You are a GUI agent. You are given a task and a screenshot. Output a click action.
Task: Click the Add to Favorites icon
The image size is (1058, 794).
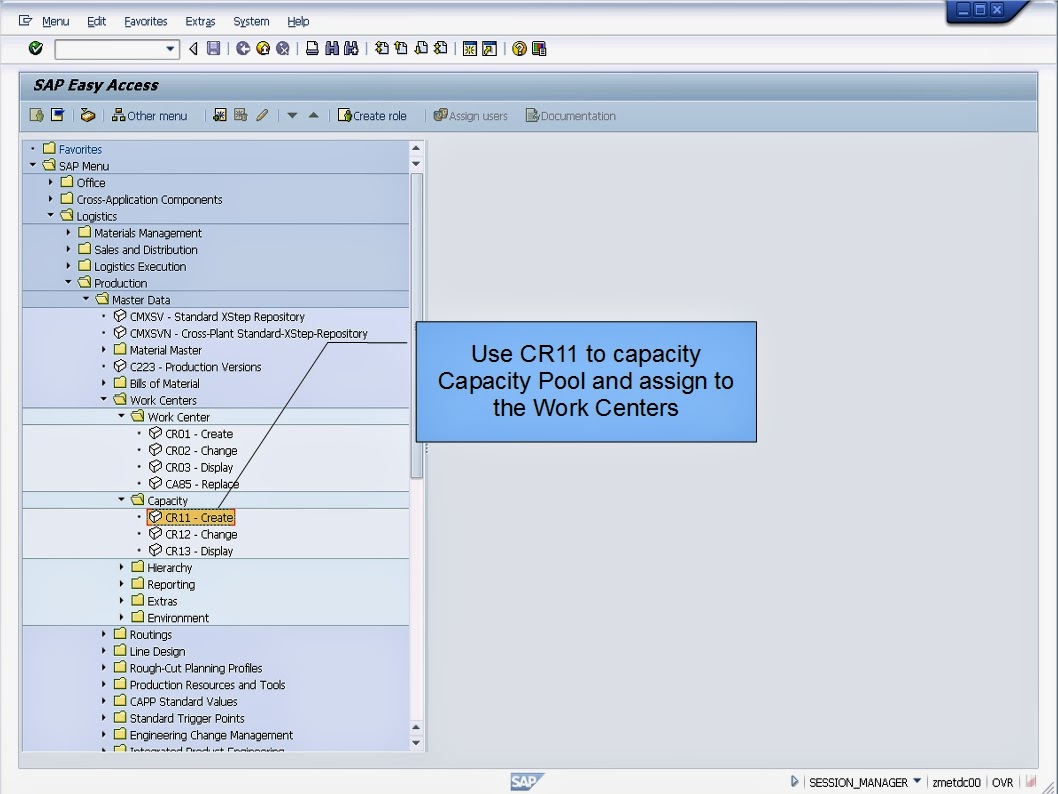click(x=219, y=115)
